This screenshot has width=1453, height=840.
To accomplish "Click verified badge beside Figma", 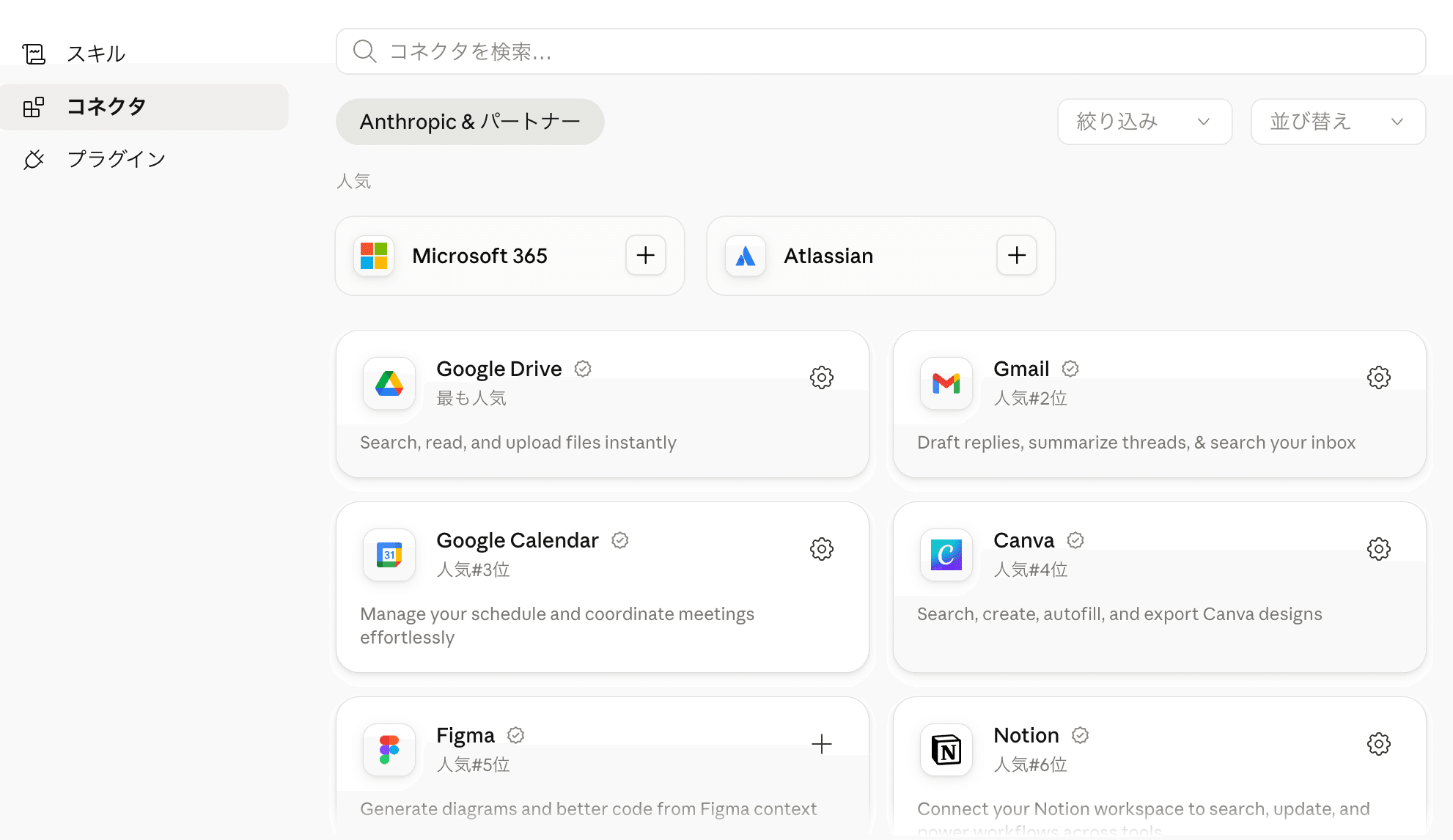I will (516, 735).
